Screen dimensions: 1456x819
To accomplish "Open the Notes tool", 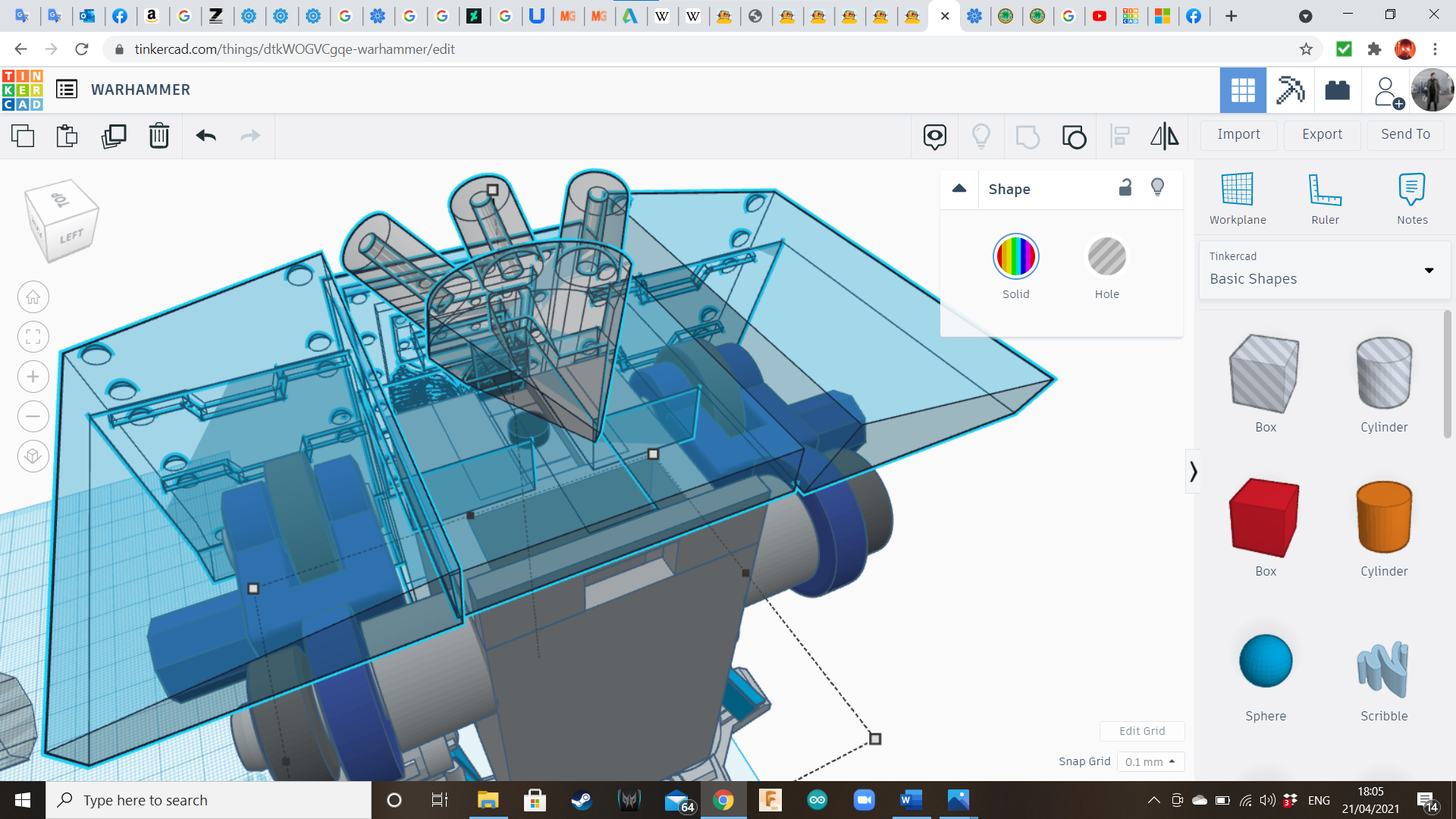I will click(1411, 199).
